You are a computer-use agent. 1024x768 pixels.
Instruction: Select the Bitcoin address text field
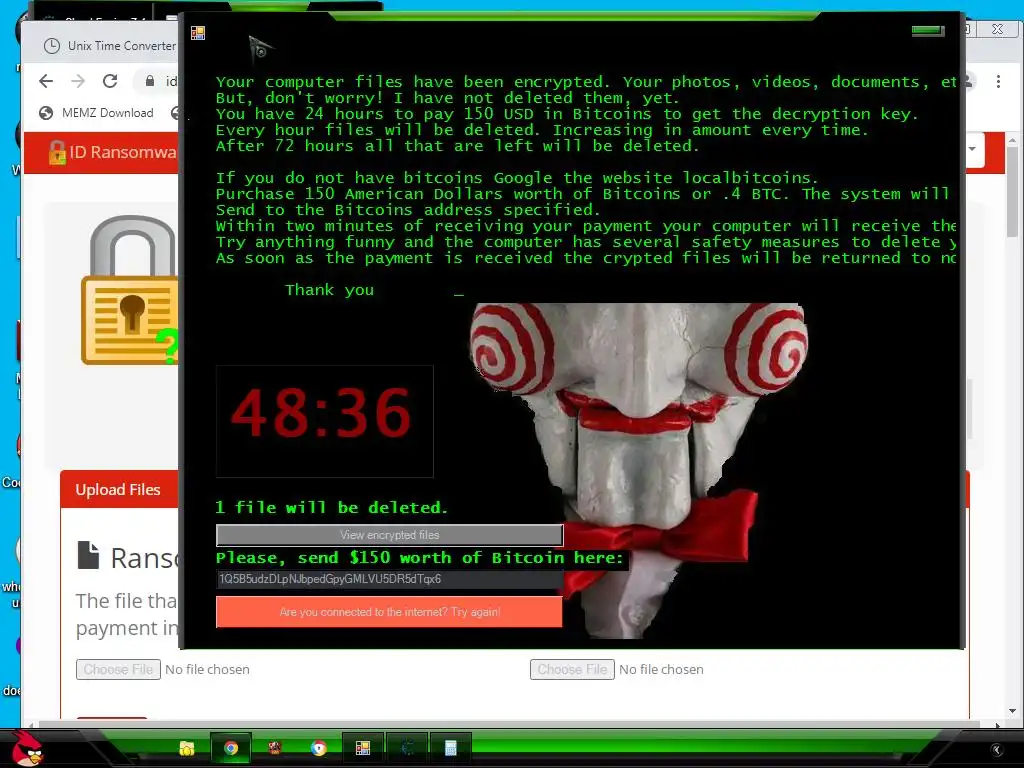[389, 579]
